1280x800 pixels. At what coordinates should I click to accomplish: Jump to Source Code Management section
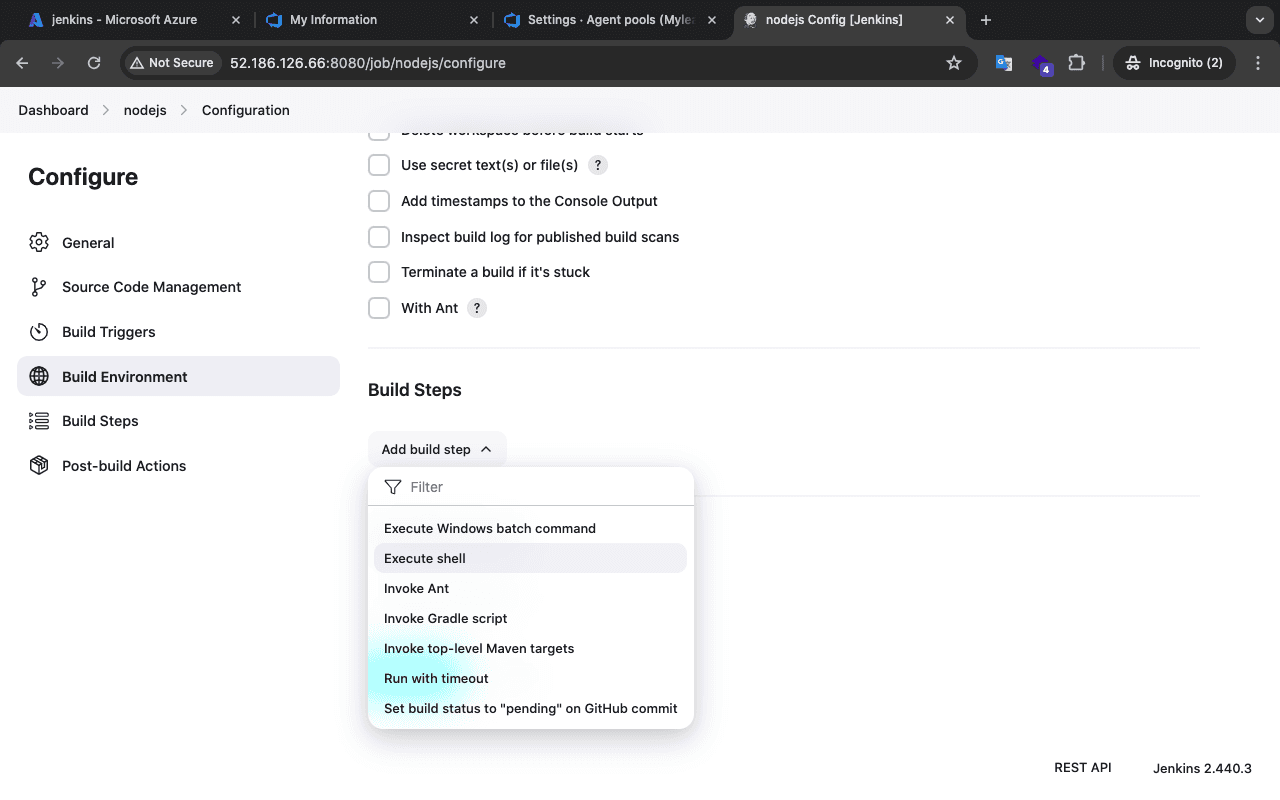[178, 287]
